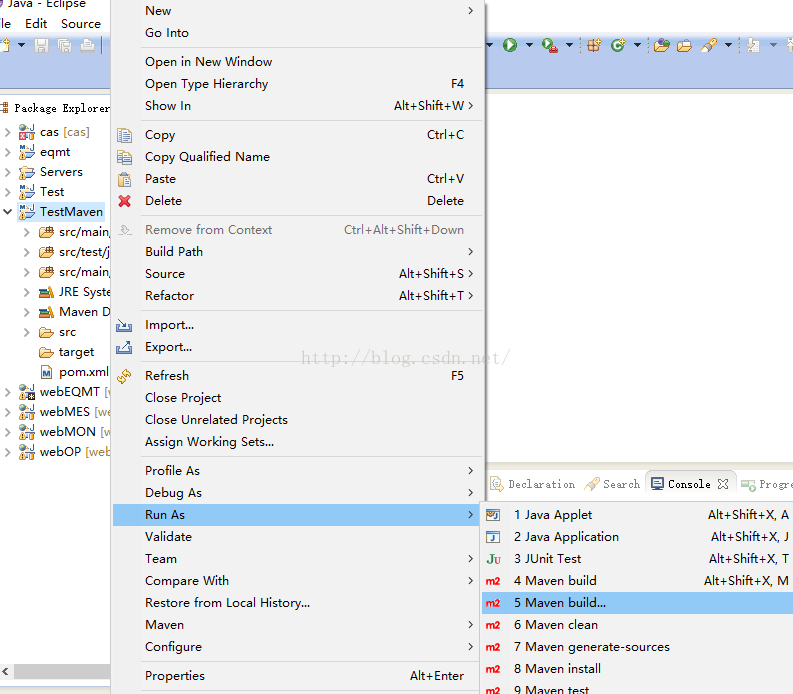793x694 pixels.
Task: Click the red Delete X icon
Action: [x=124, y=201]
